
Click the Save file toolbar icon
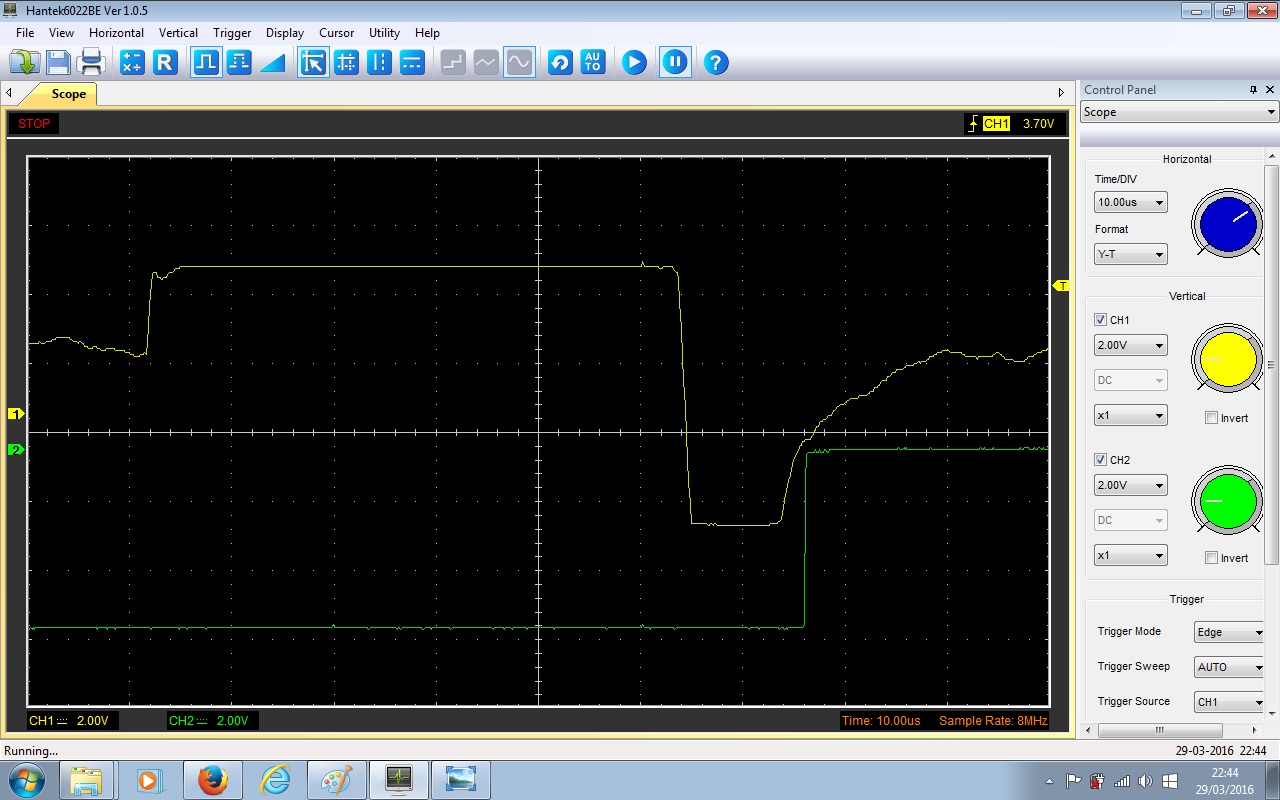coord(58,63)
